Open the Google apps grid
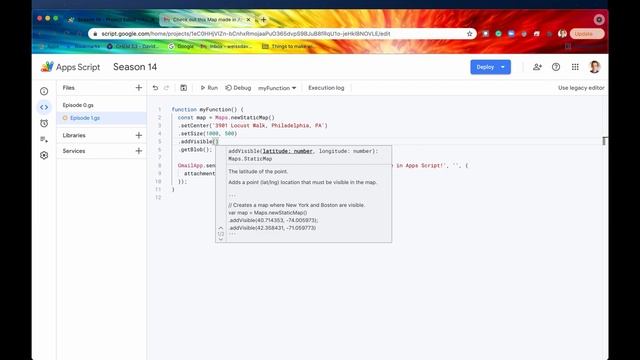The image size is (640, 360). (575, 67)
